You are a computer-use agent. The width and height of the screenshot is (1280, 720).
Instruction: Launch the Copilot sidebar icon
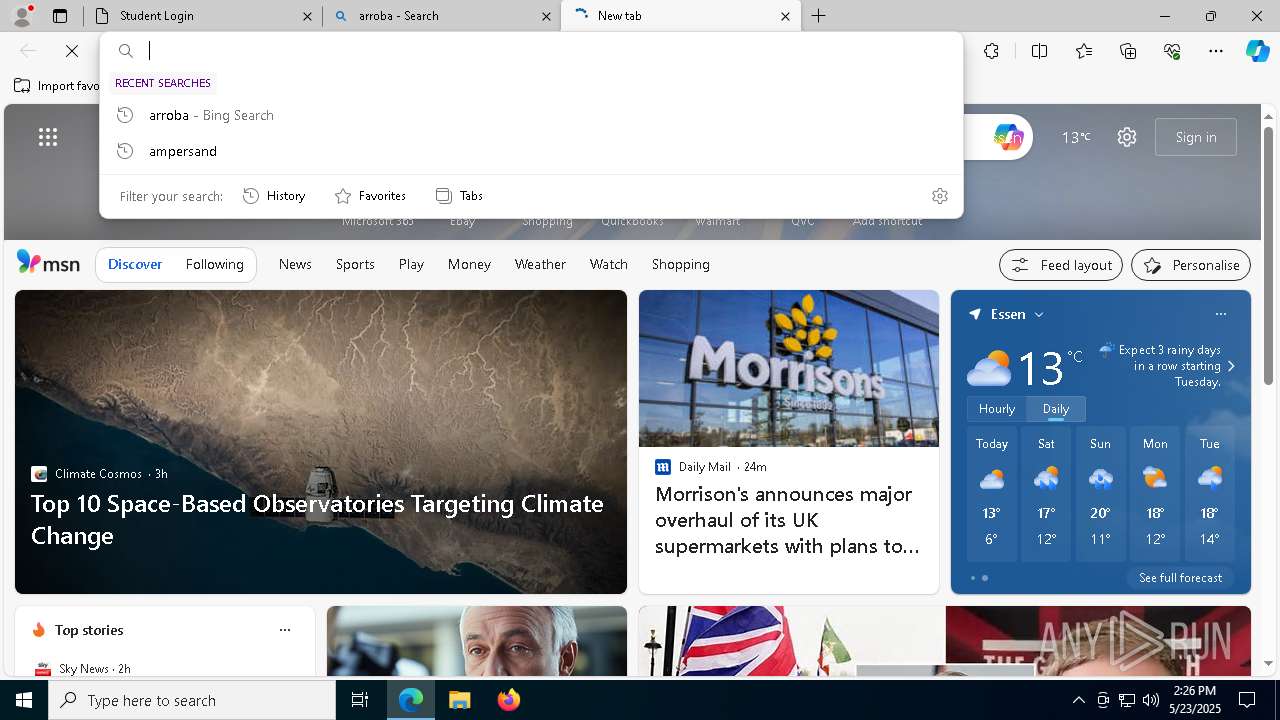pyautogui.click(x=1257, y=51)
